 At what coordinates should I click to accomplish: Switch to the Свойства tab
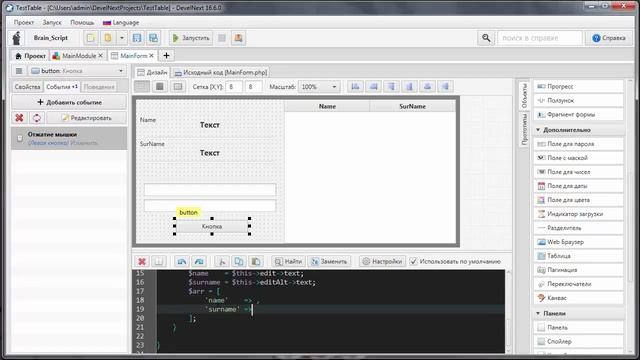click(x=27, y=87)
